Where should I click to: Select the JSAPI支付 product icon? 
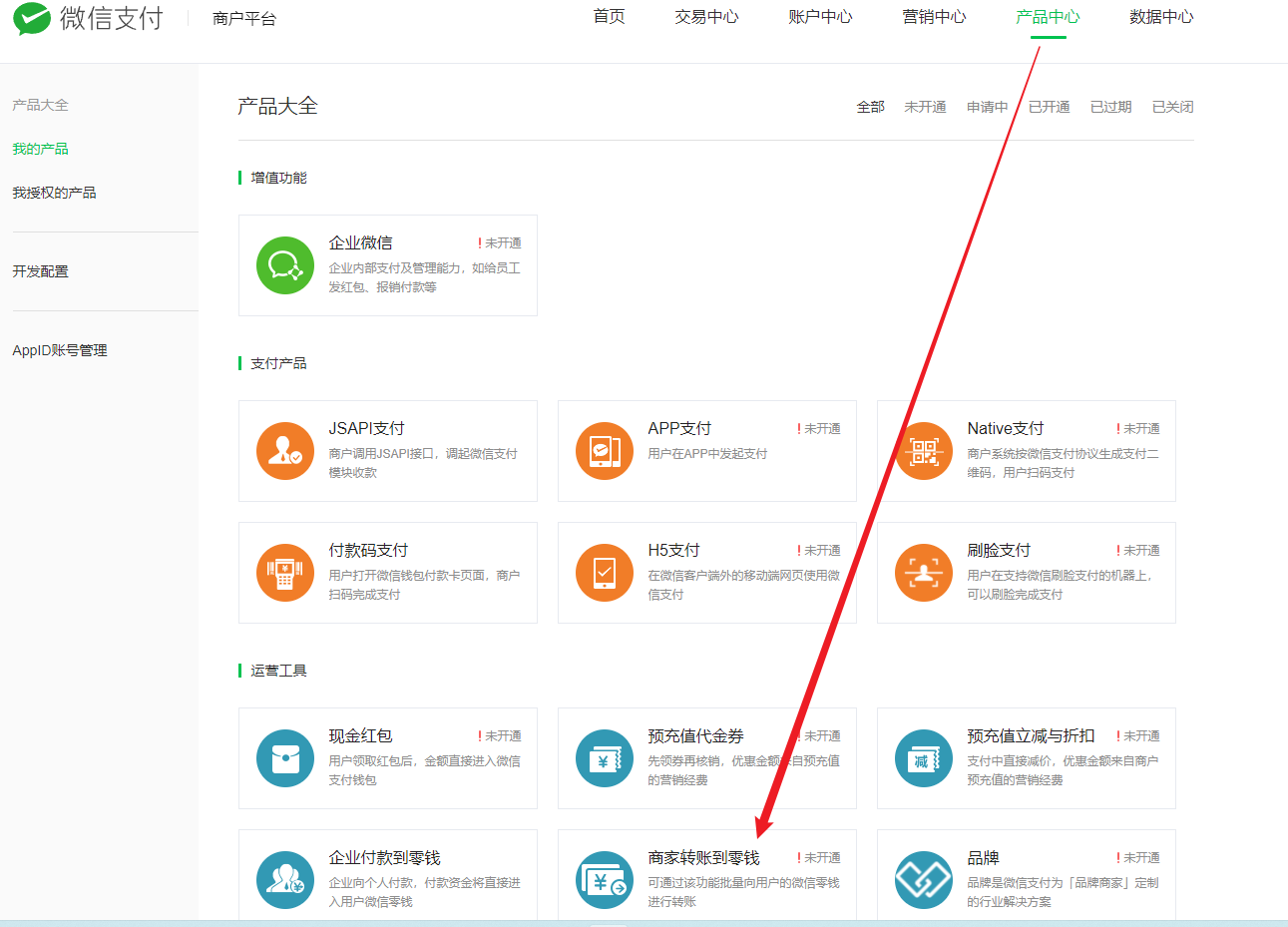284,451
